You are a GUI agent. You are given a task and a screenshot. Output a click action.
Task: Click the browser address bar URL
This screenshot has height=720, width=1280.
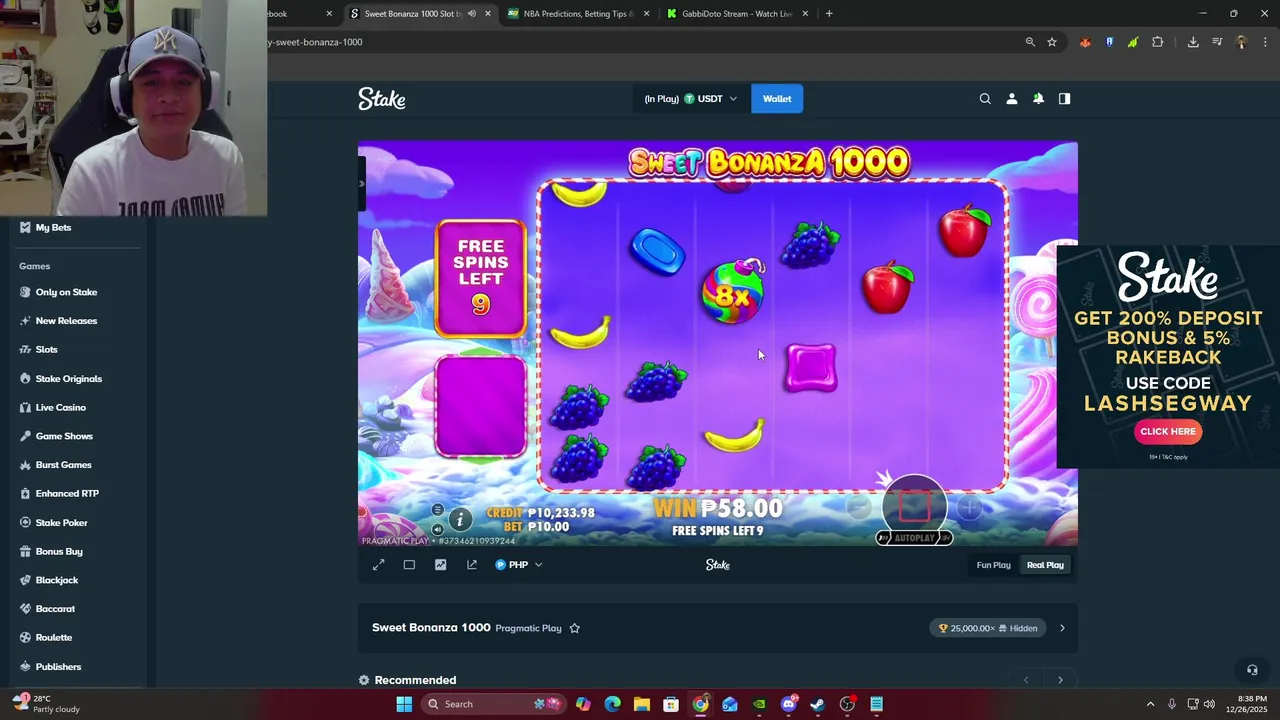pos(640,42)
